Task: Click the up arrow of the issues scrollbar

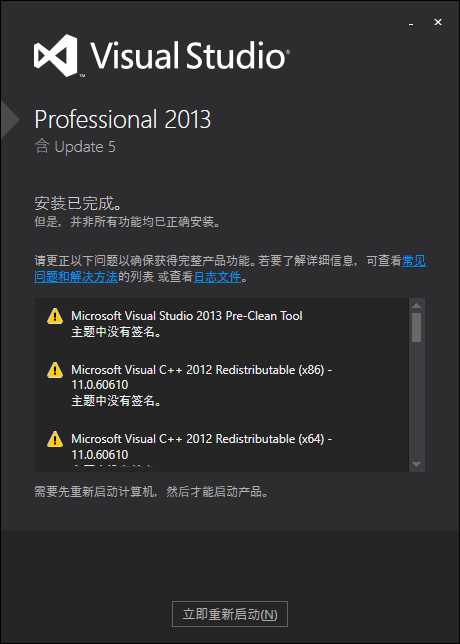Action: point(416,306)
